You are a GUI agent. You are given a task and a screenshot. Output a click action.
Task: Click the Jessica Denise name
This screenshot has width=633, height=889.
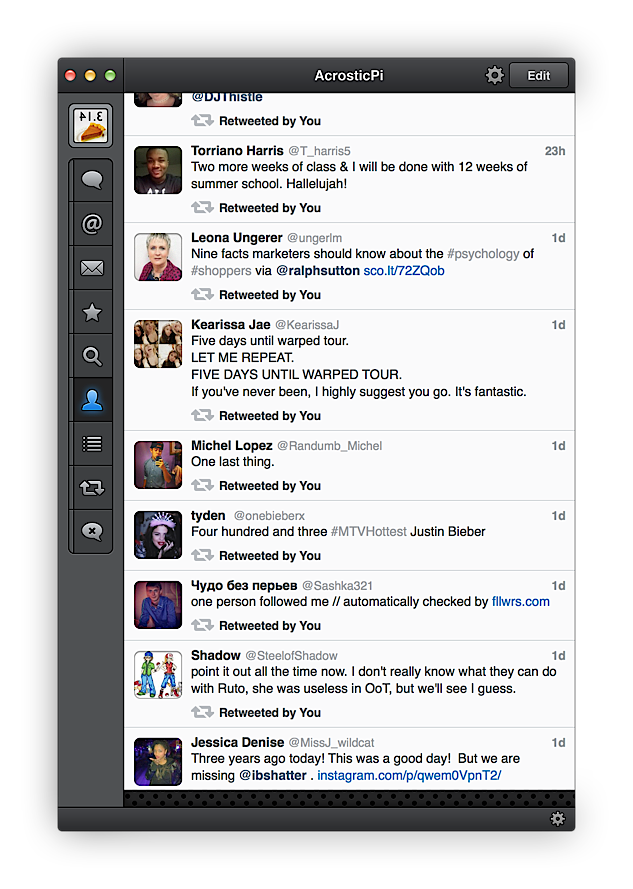tap(238, 742)
